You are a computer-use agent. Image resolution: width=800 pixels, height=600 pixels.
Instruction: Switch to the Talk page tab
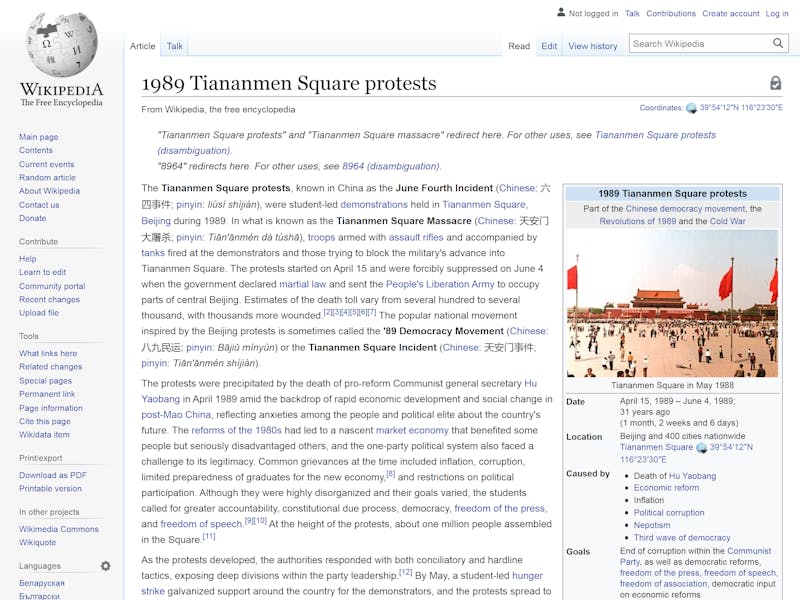click(174, 46)
